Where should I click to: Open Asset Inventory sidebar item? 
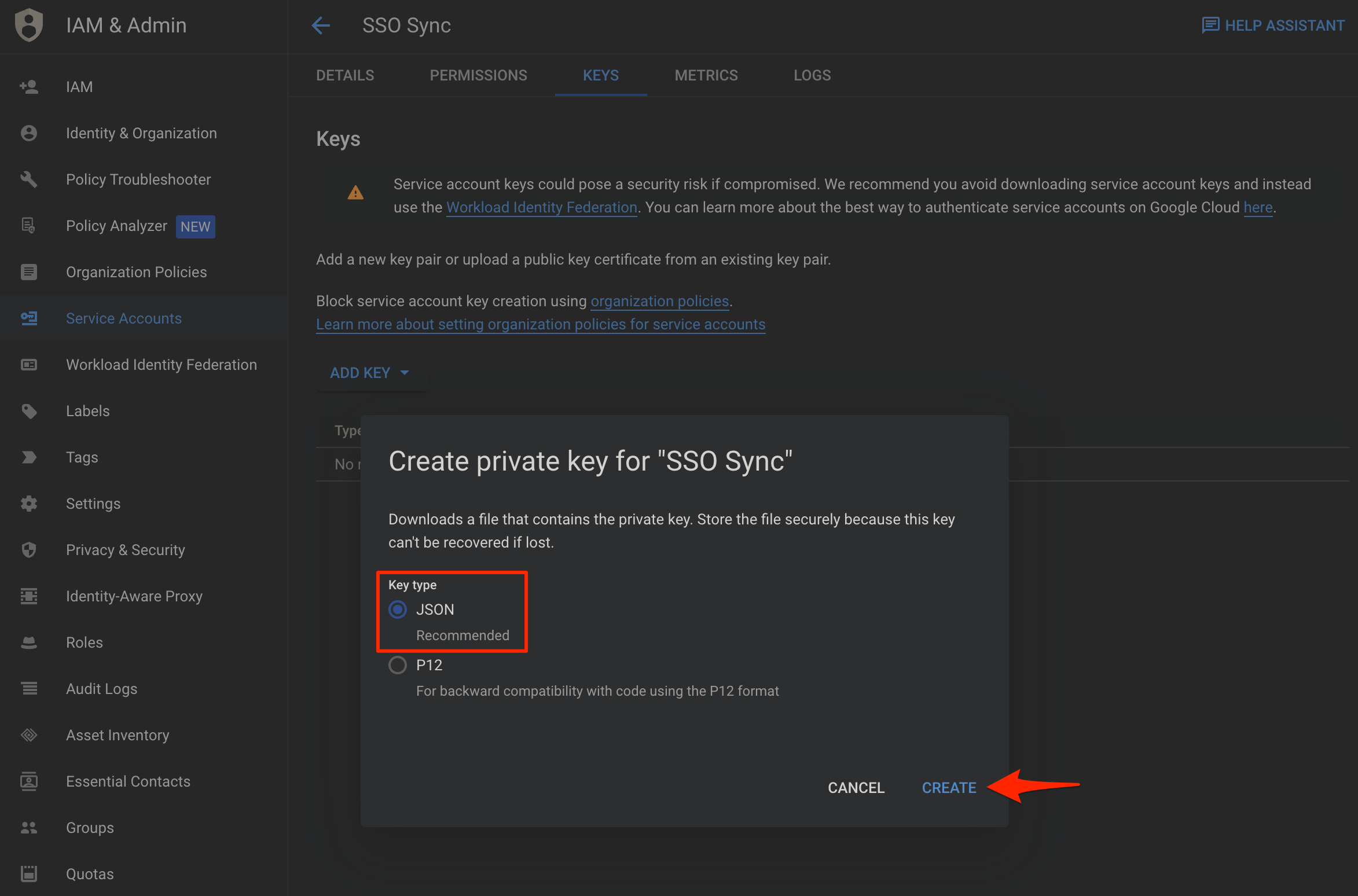point(144,735)
